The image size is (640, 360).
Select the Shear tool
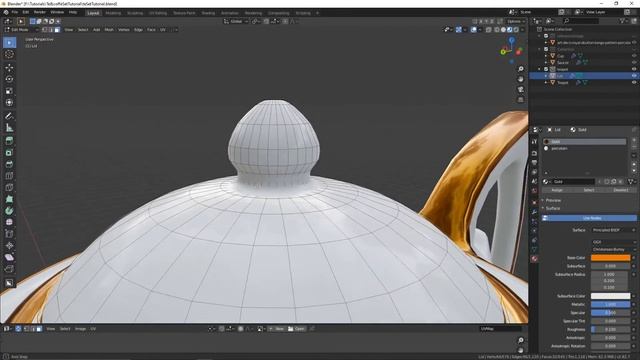click(x=9, y=257)
